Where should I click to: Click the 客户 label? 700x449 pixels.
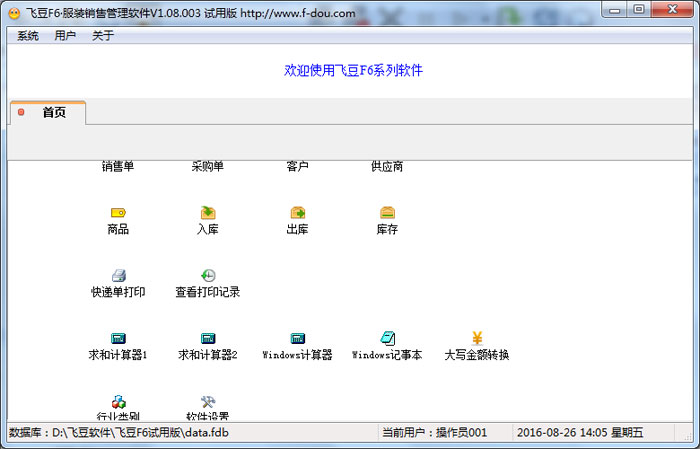(297, 166)
